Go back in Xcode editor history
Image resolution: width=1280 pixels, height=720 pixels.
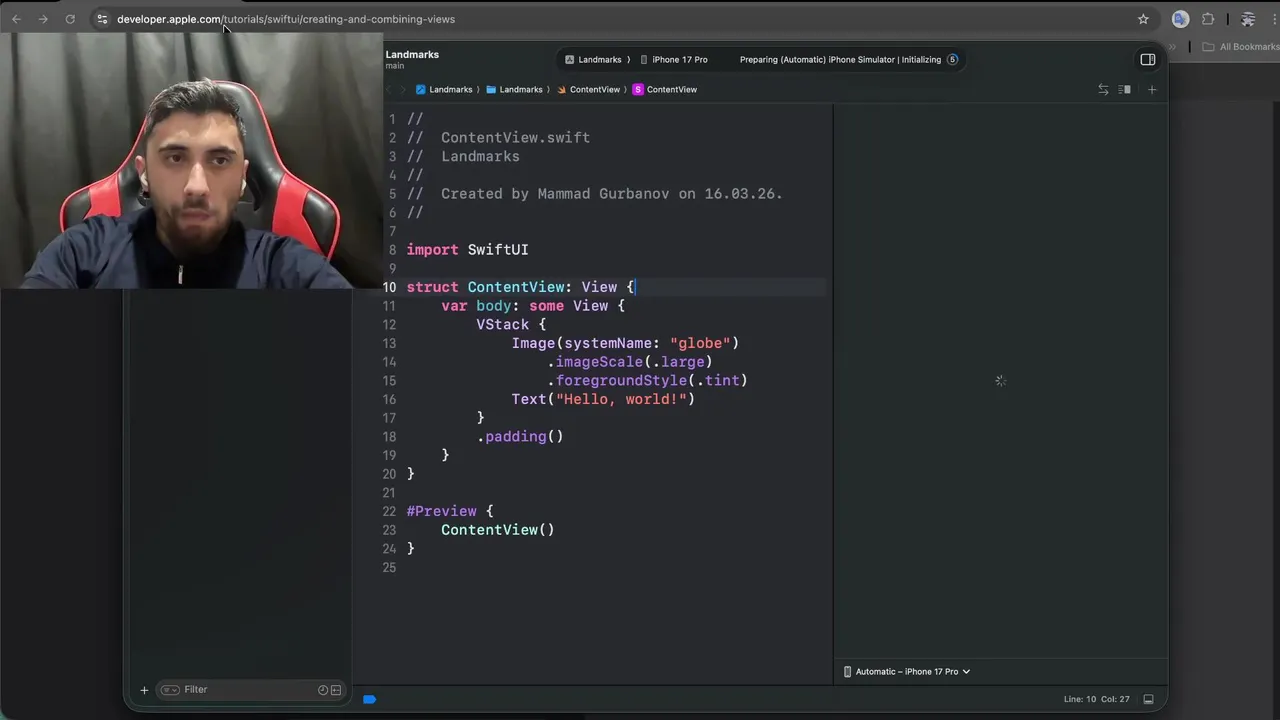390,90
